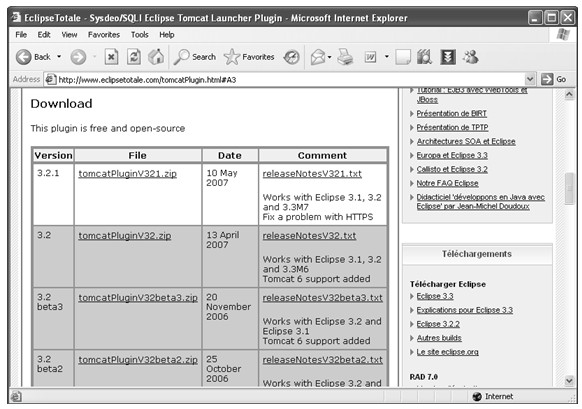This screenshot has width=582, height=409.
Task: Download tomcatPluginV32beta2.zip
Action: (x=138, y=360)
